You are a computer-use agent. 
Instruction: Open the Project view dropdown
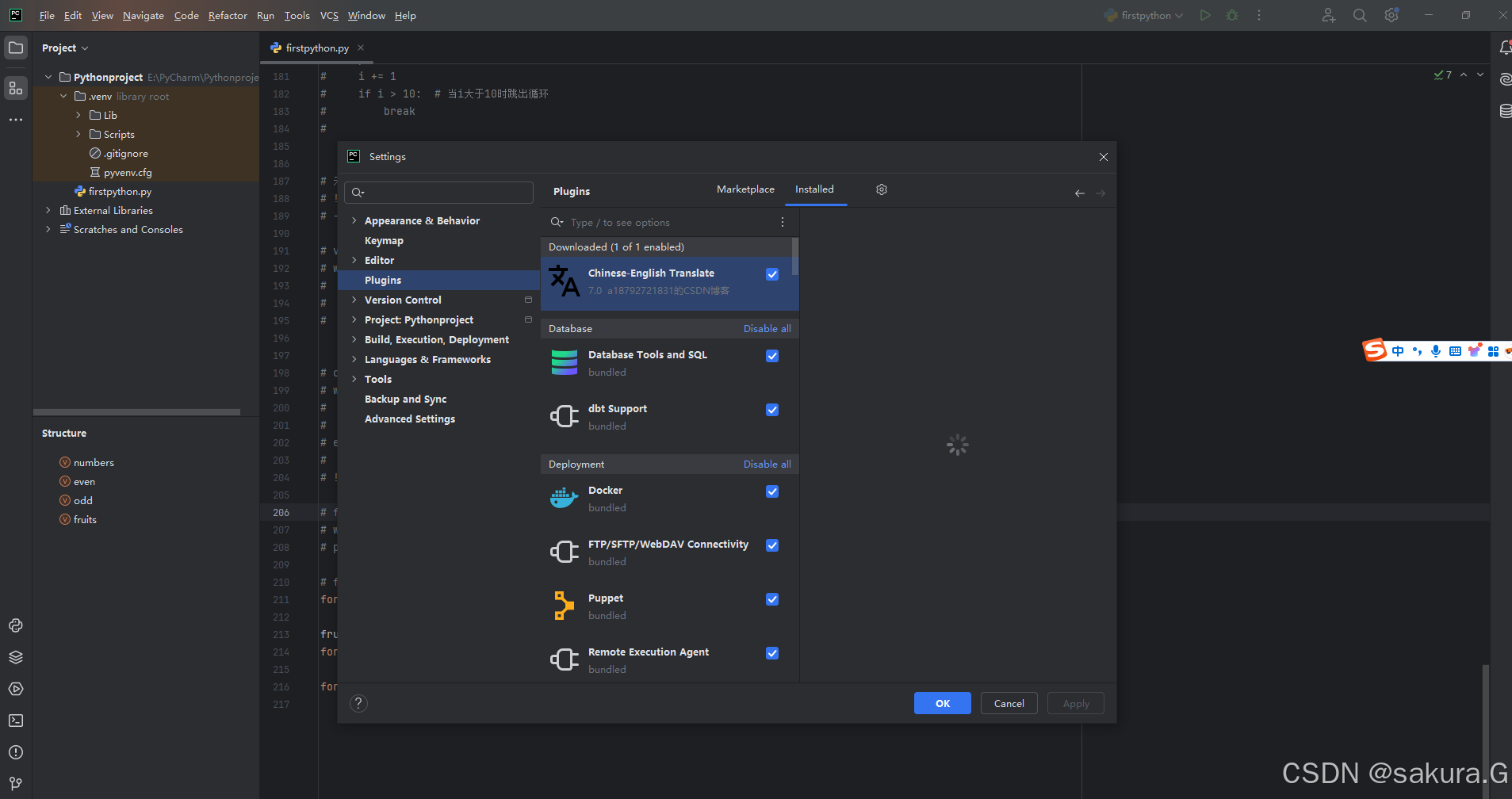[x=65, y=48]
